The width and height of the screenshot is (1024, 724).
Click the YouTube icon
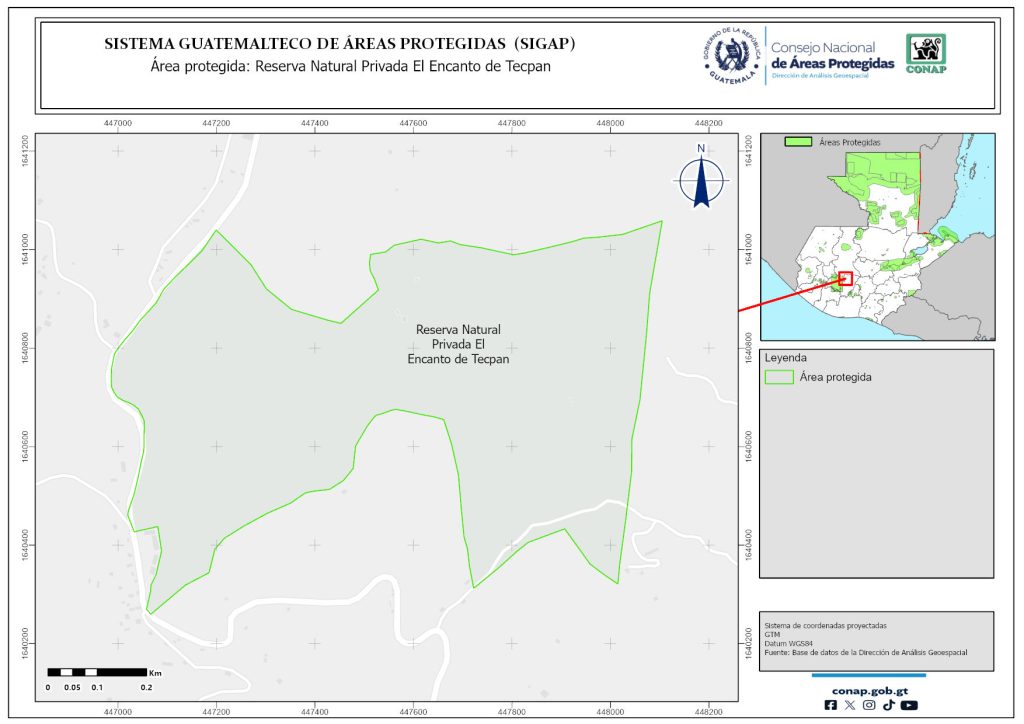tap(908, 705)
